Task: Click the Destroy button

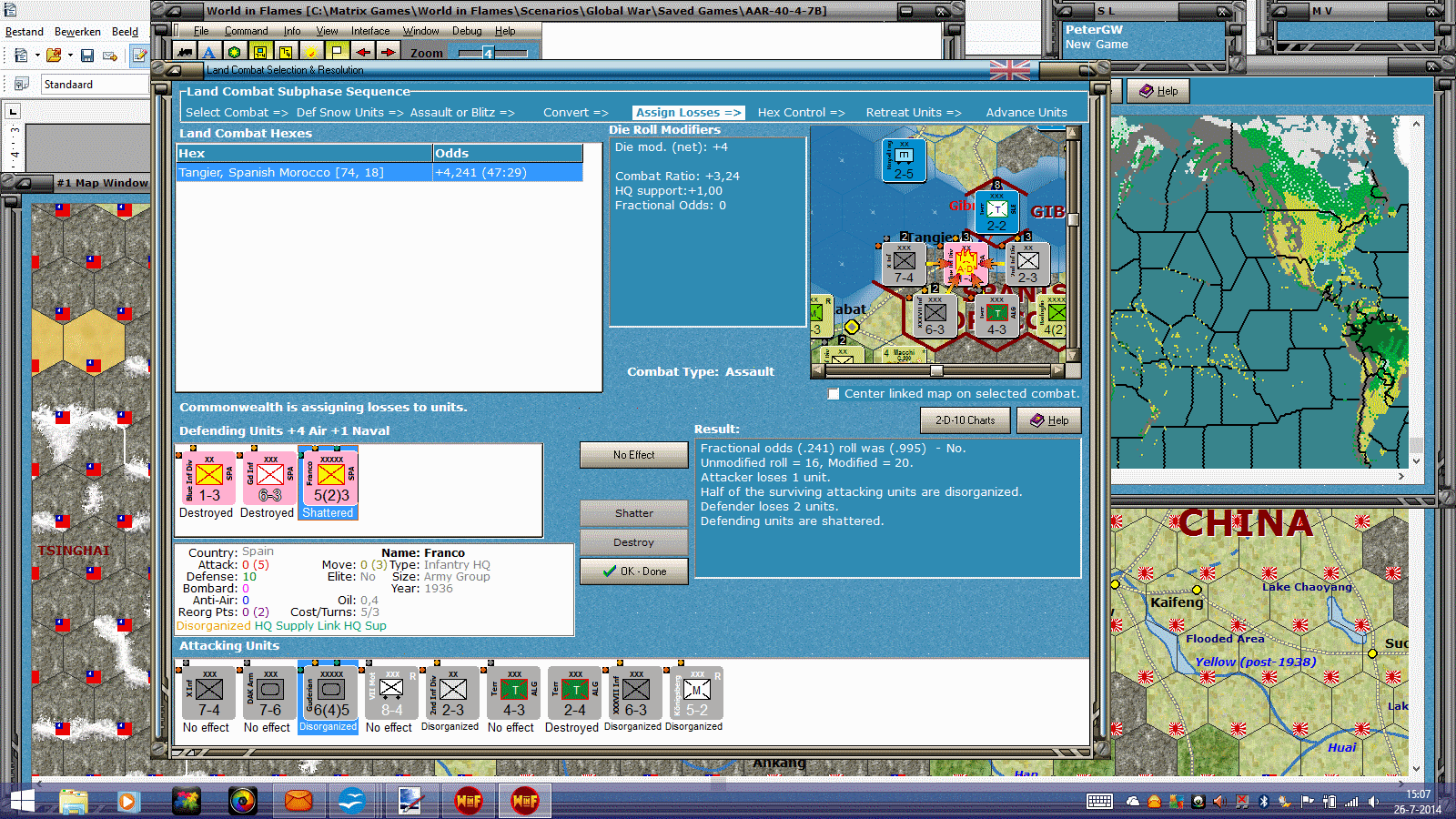Action: [633, 542]
